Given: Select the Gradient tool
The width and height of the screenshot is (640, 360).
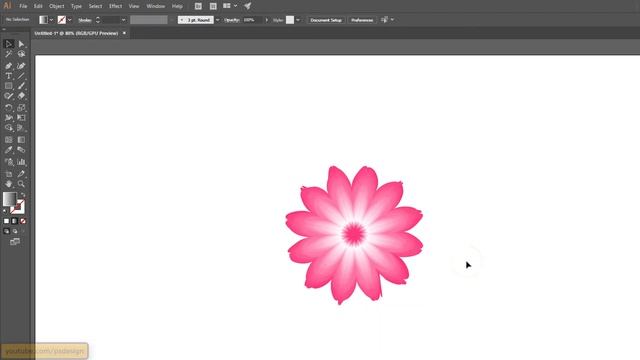Looking at the screenshot, I should pos(21,140).
